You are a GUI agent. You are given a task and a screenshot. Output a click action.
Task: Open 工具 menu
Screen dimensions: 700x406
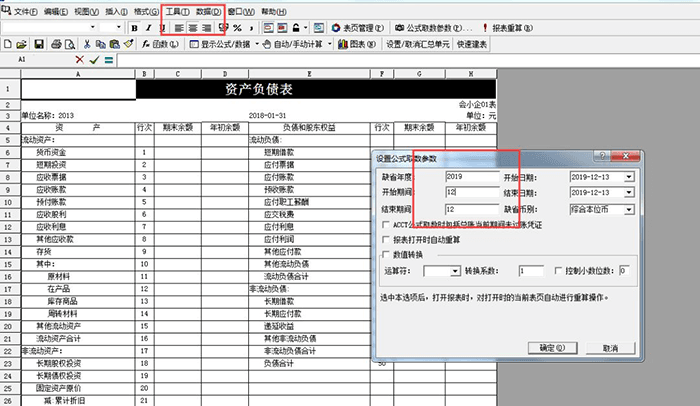click(x=177, y=12)
